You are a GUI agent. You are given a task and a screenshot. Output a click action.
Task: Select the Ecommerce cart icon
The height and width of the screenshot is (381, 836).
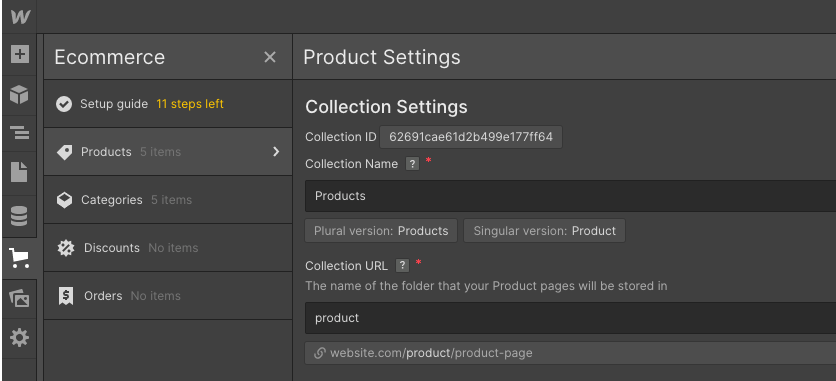click(19, 258)
